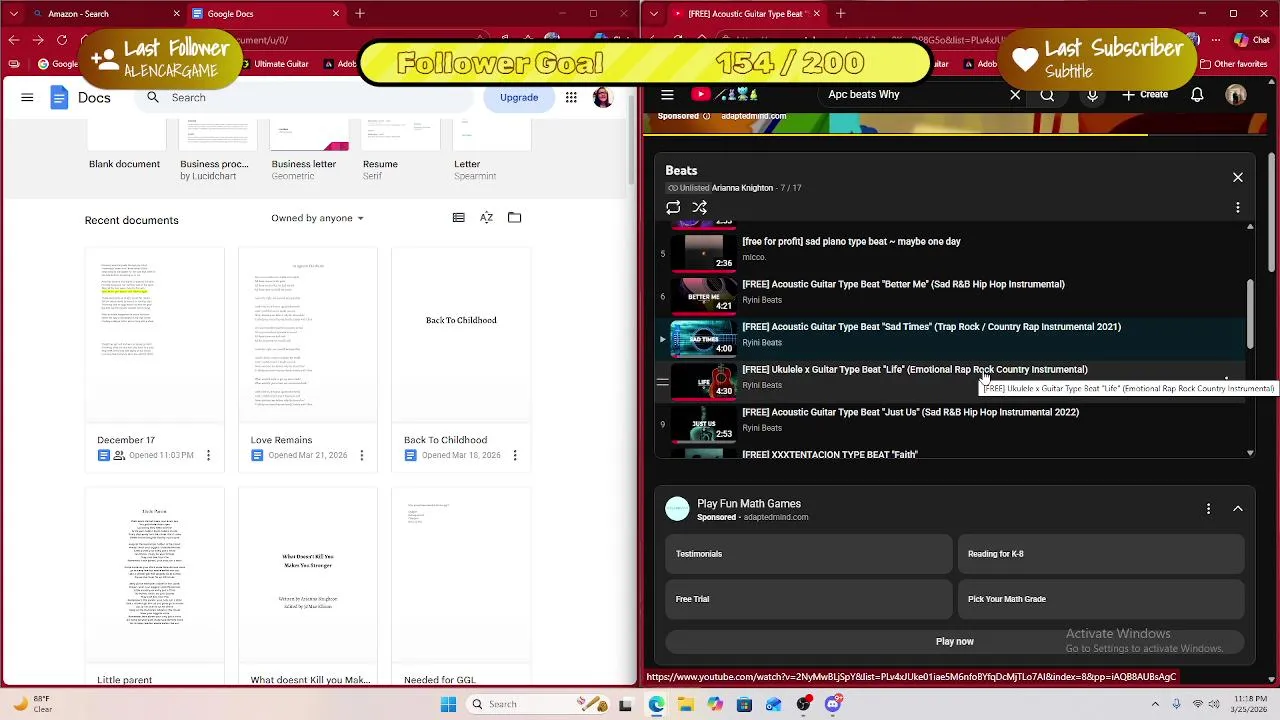Open tab search dropdown in YouTube browser window
Image resolution: width=1280 pixels, height=720 pixels.
tap(653, 14)
